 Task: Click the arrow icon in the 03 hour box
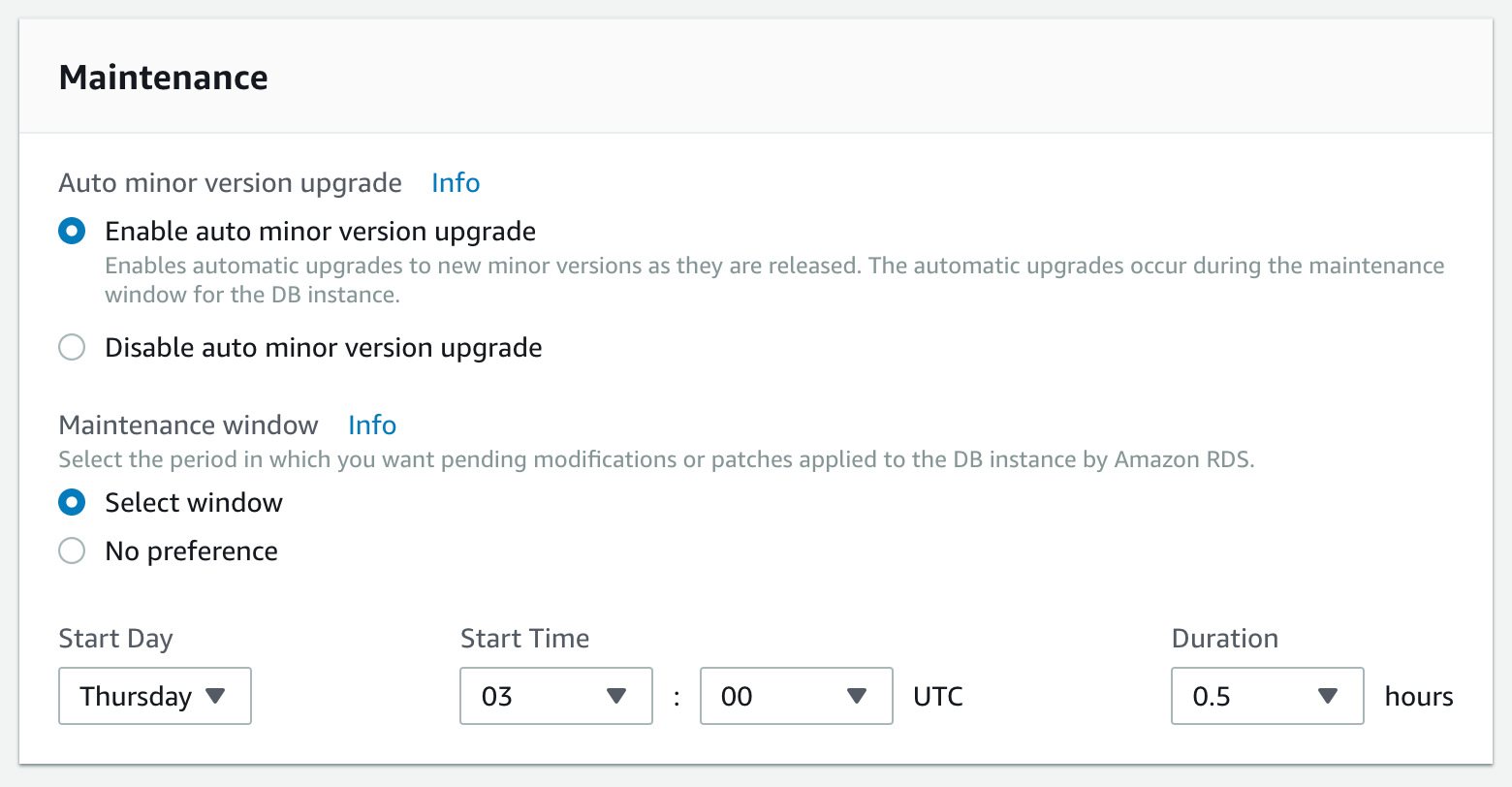click(616, 696)
